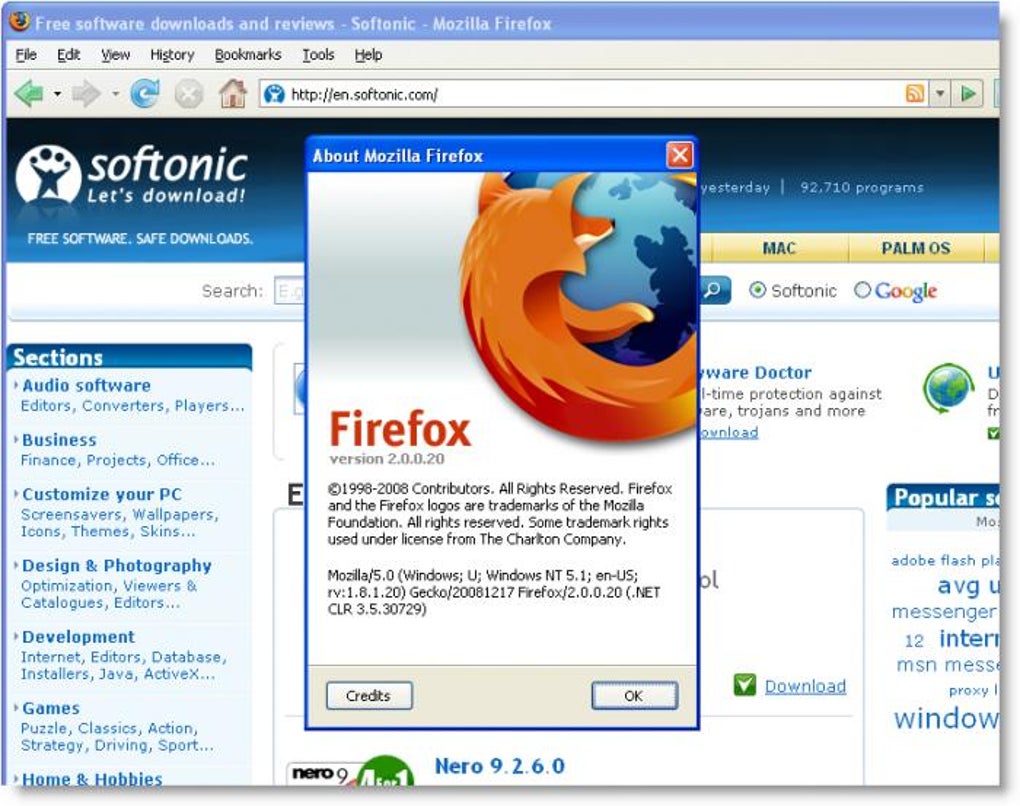Open the Edit menu
The width and height of the screenshot is (1020, 806).
tap(68, 55)
